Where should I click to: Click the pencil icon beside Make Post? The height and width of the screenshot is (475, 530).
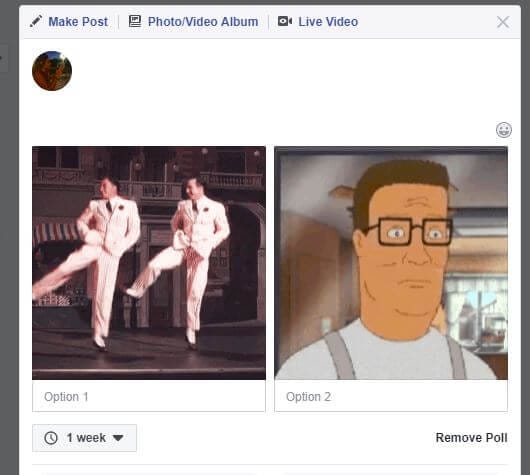36,21
